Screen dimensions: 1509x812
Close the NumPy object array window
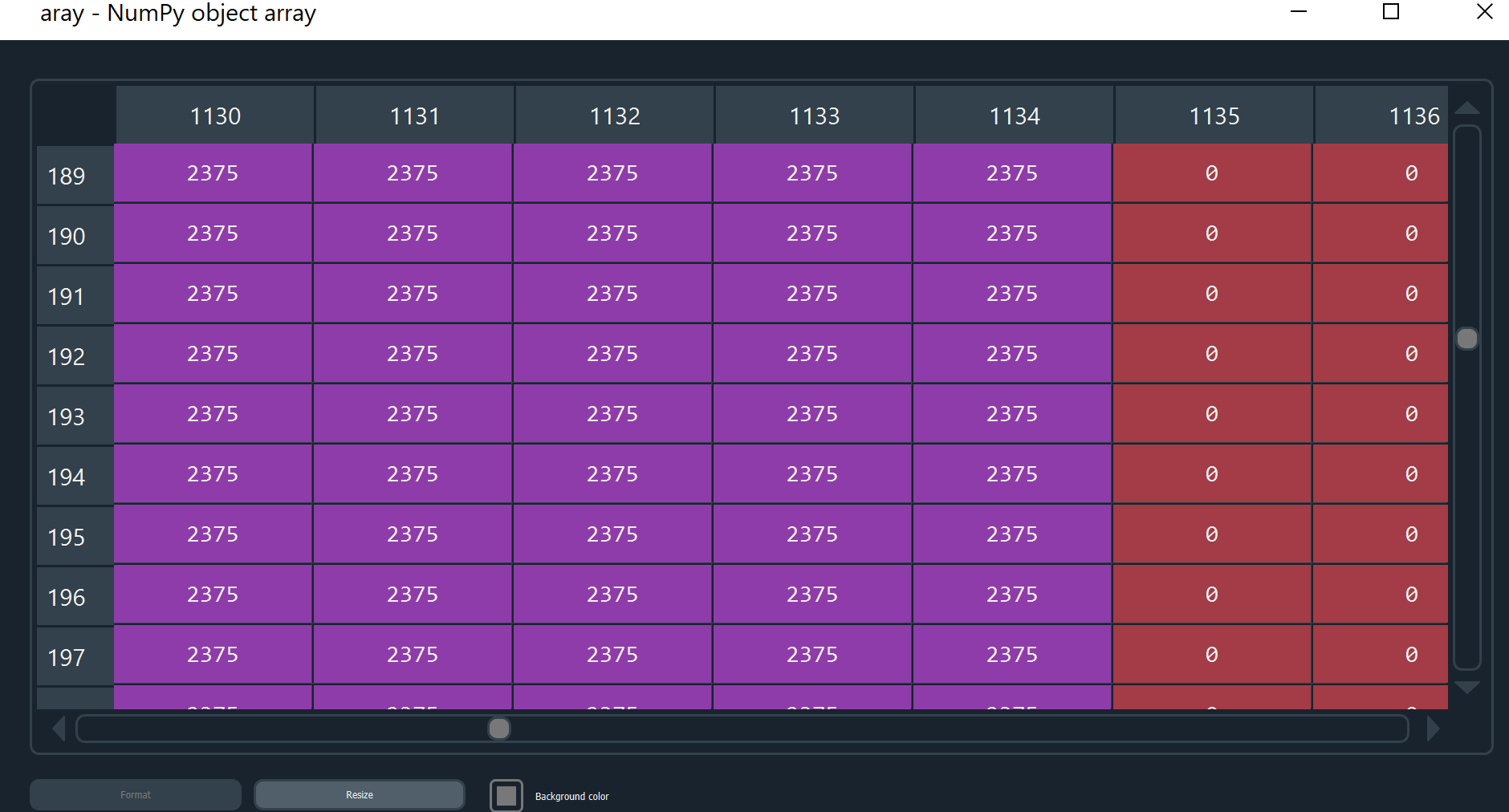1485,11
